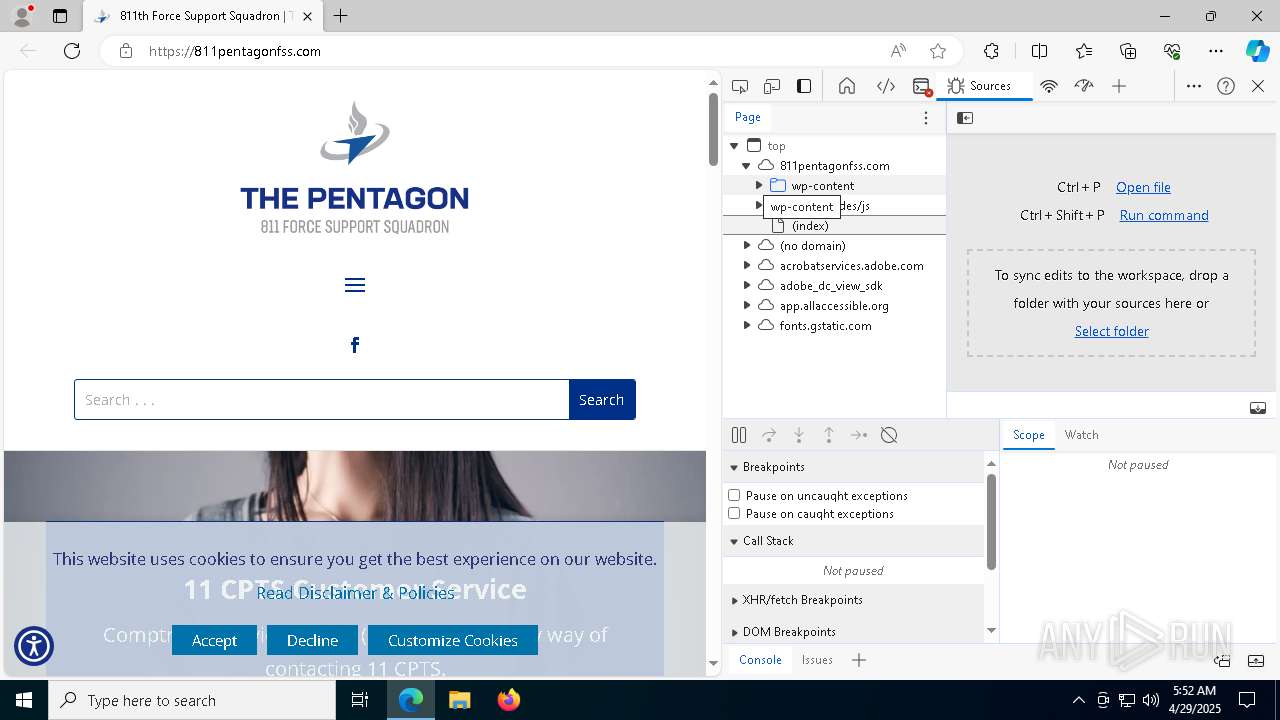Hide the Sources navigator pane
The height and width of the screenshot is (720, 1280).
(965, 118)
